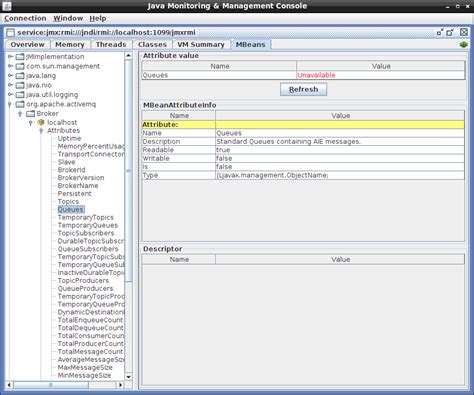Click the java.nio folder icon

point(20,85)
